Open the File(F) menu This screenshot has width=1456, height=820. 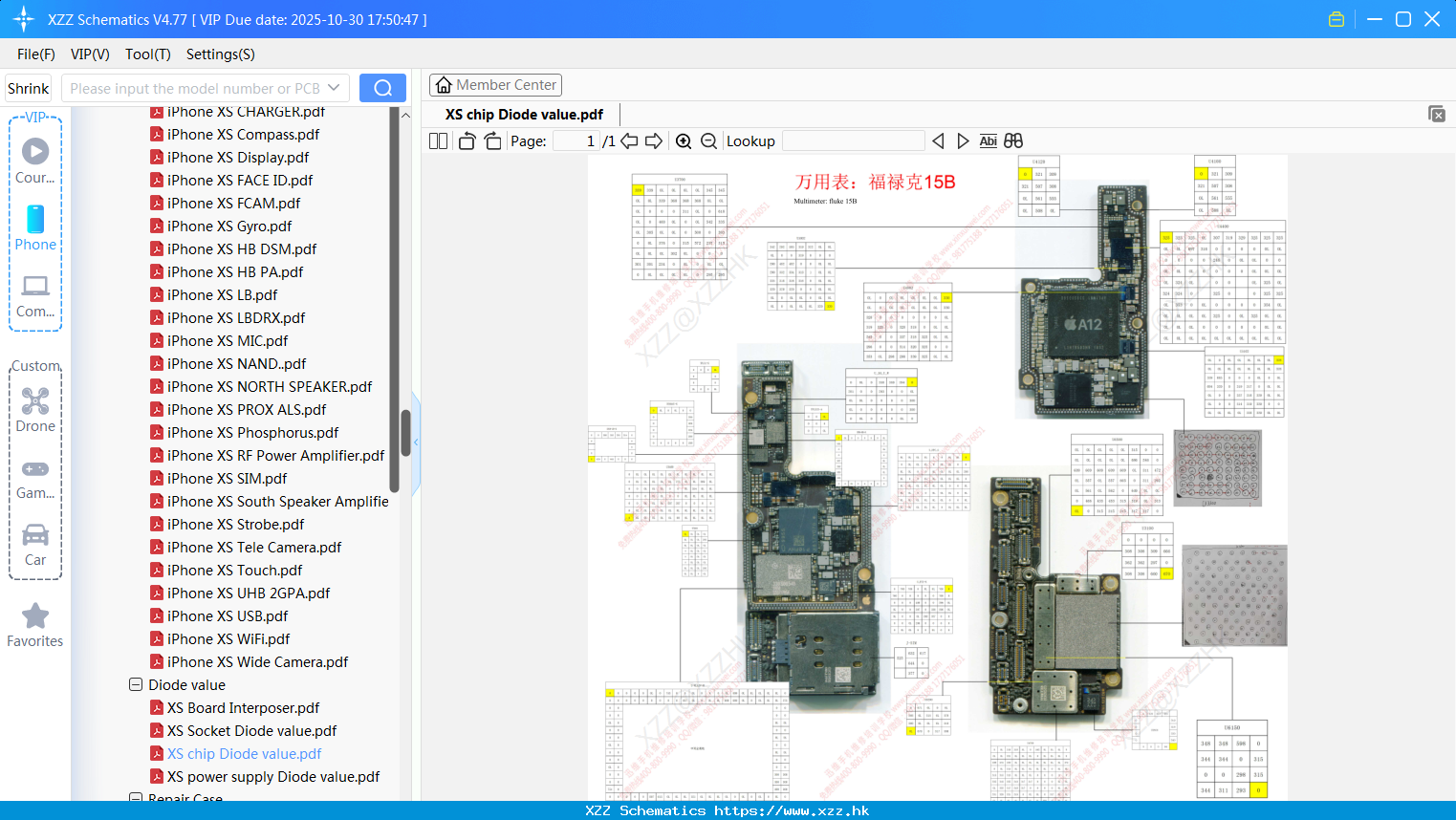36,54
